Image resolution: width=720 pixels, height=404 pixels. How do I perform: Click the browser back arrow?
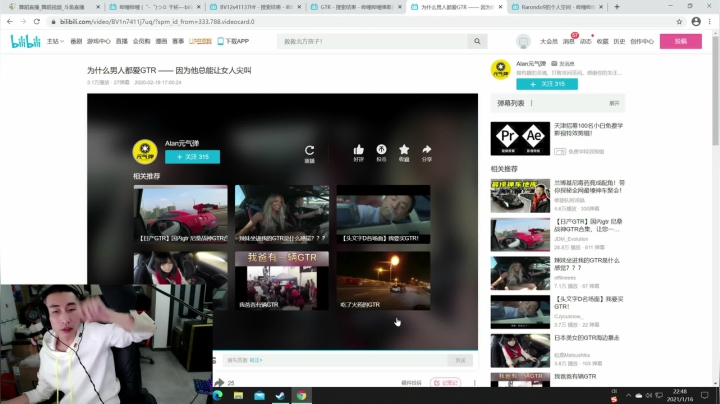(x=10, y=22)
